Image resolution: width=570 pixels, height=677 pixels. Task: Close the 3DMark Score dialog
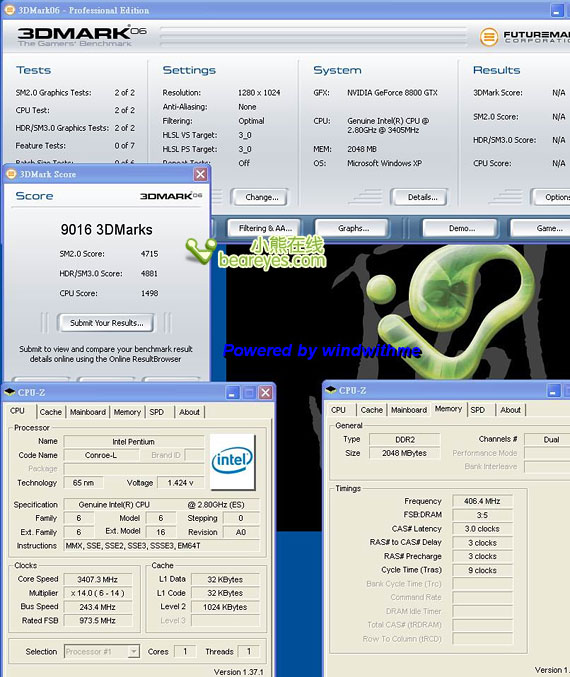click(x=200, y=174)
